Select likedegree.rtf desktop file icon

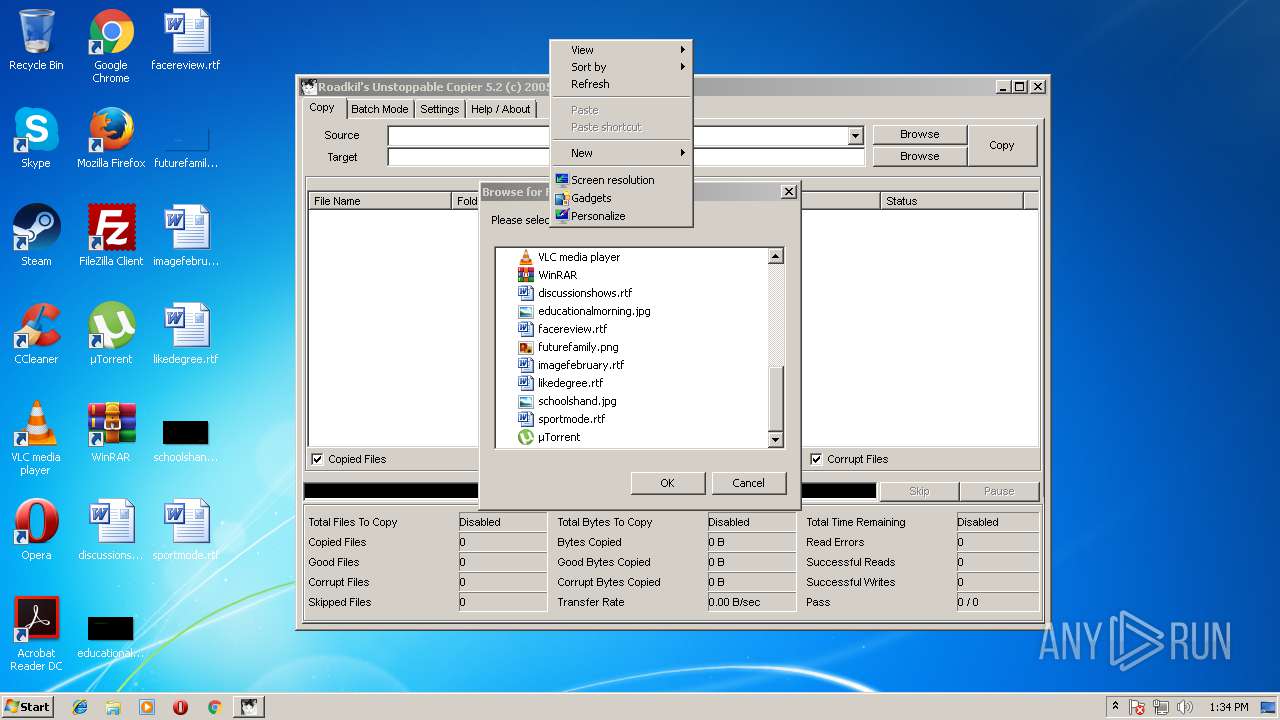[x=186, y=334]
